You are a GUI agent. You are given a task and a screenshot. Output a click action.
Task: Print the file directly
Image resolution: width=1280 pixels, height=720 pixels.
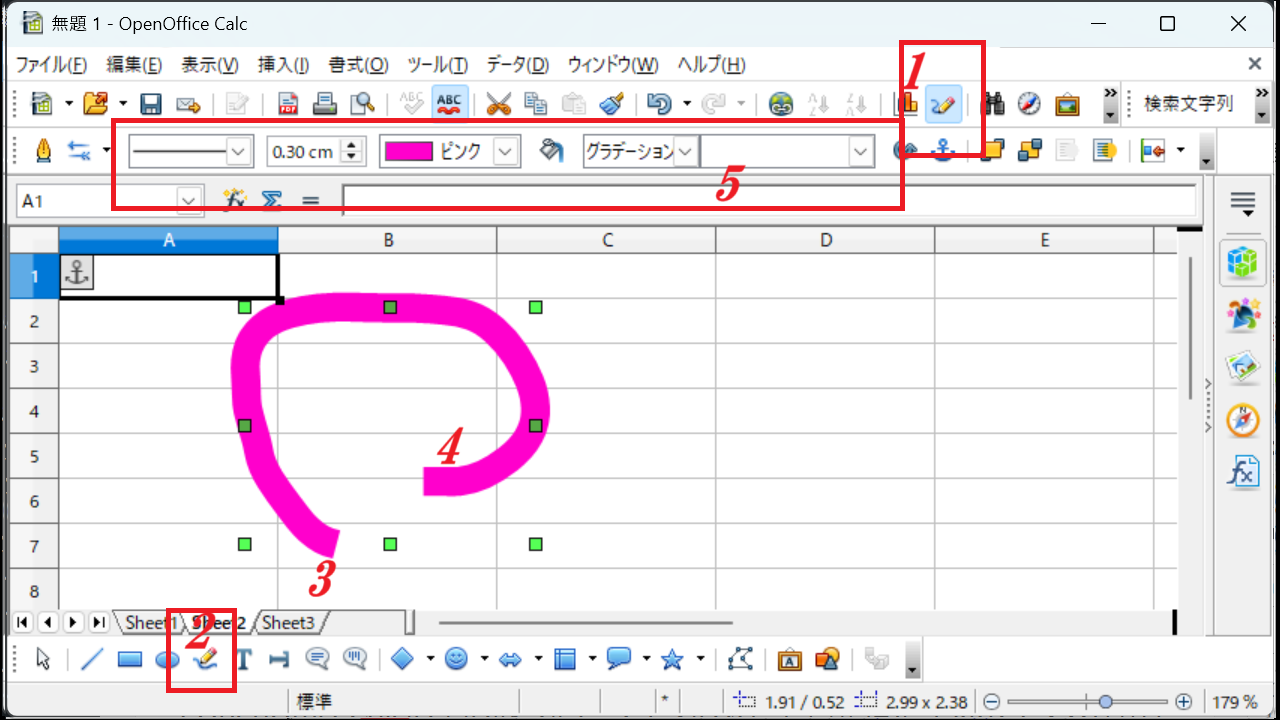click(325, 103)
